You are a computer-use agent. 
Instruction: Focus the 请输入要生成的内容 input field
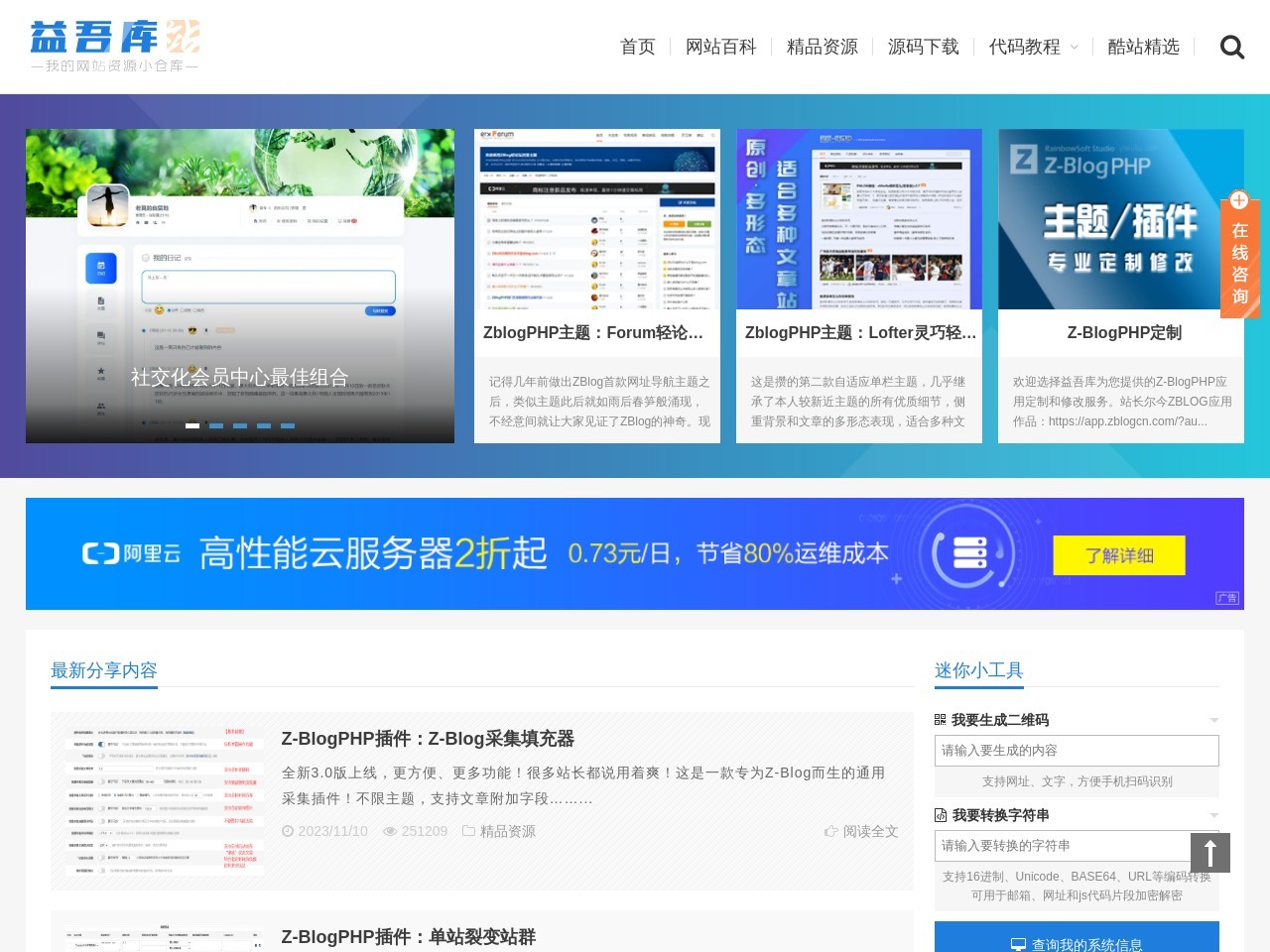coord(1077,751)
